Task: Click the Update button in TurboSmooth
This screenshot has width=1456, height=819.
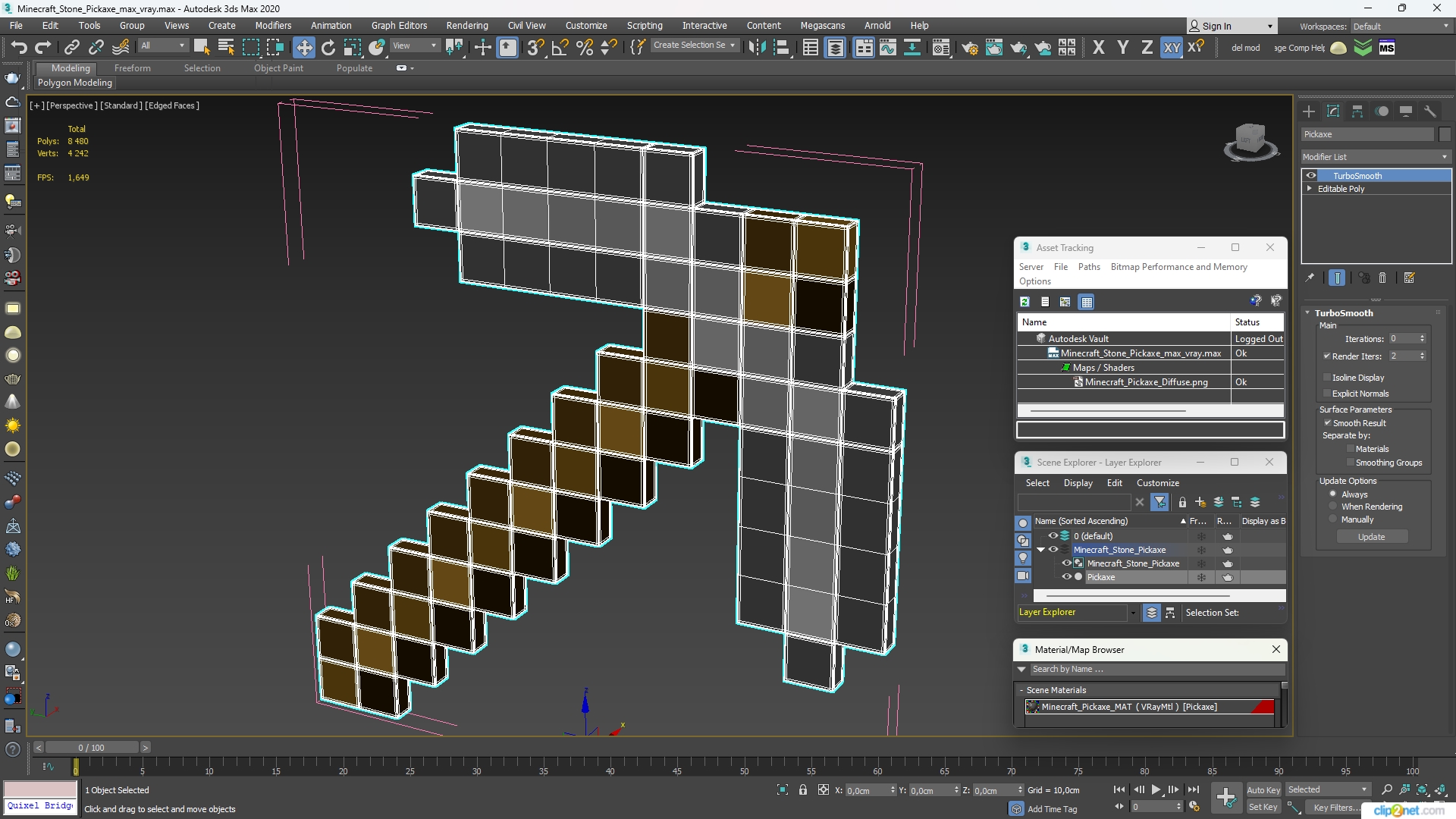Action: click(1371, 537)
